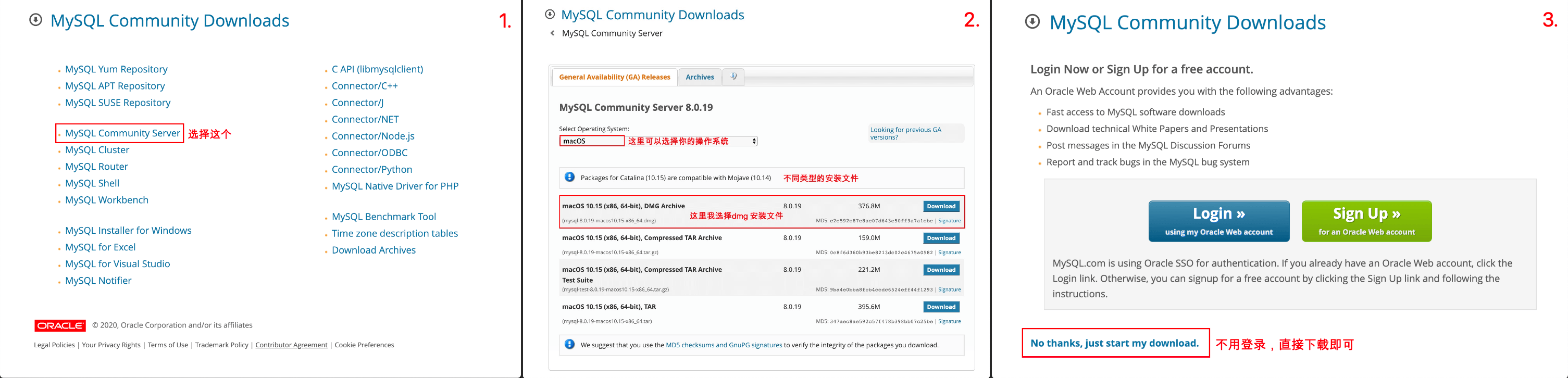The width and height of the screenshot is (1568, 378).
Task: Open the MySQL for Excel link
Action: (x=101, y=247)
